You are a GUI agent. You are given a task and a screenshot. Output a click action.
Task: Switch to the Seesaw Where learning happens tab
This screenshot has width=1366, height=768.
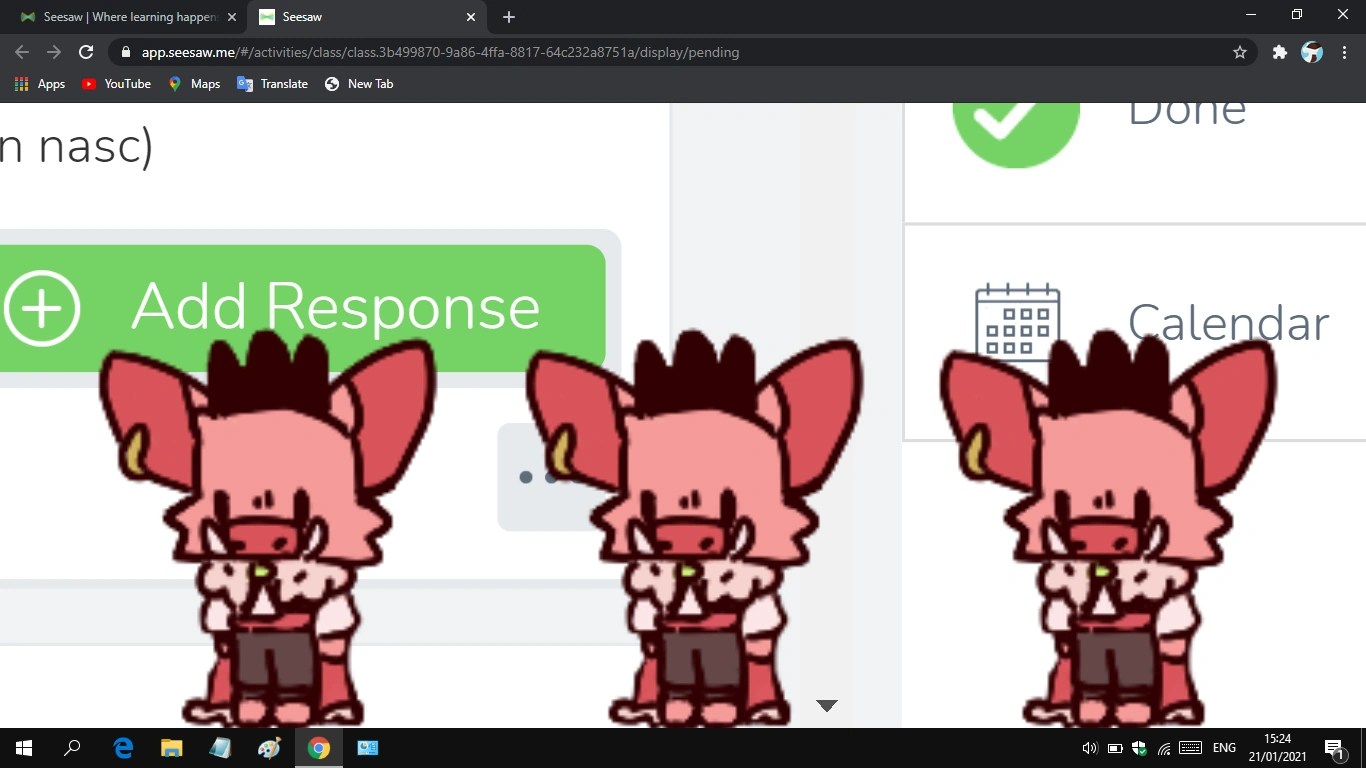coord(127,17)
